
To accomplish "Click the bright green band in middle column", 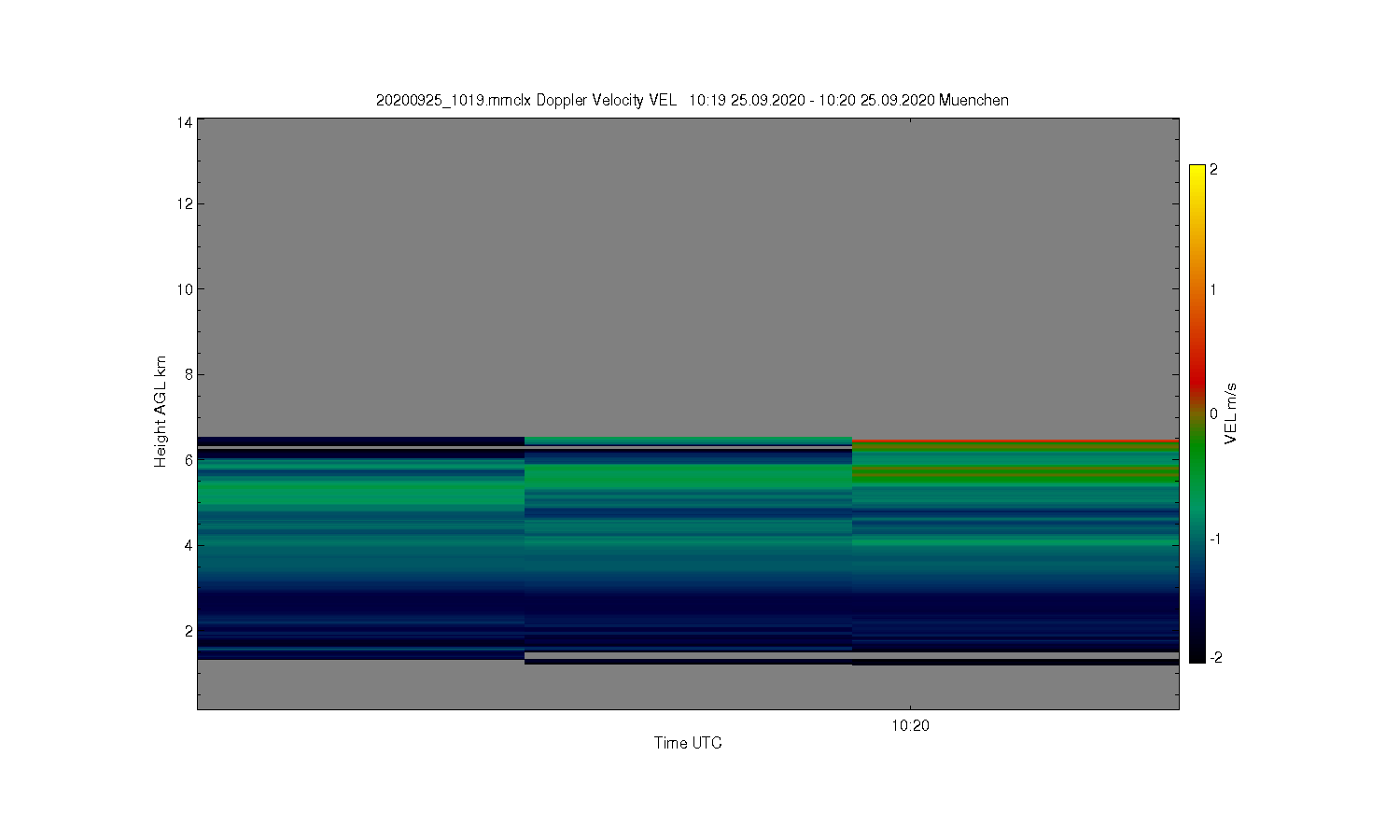I will 689,475.
